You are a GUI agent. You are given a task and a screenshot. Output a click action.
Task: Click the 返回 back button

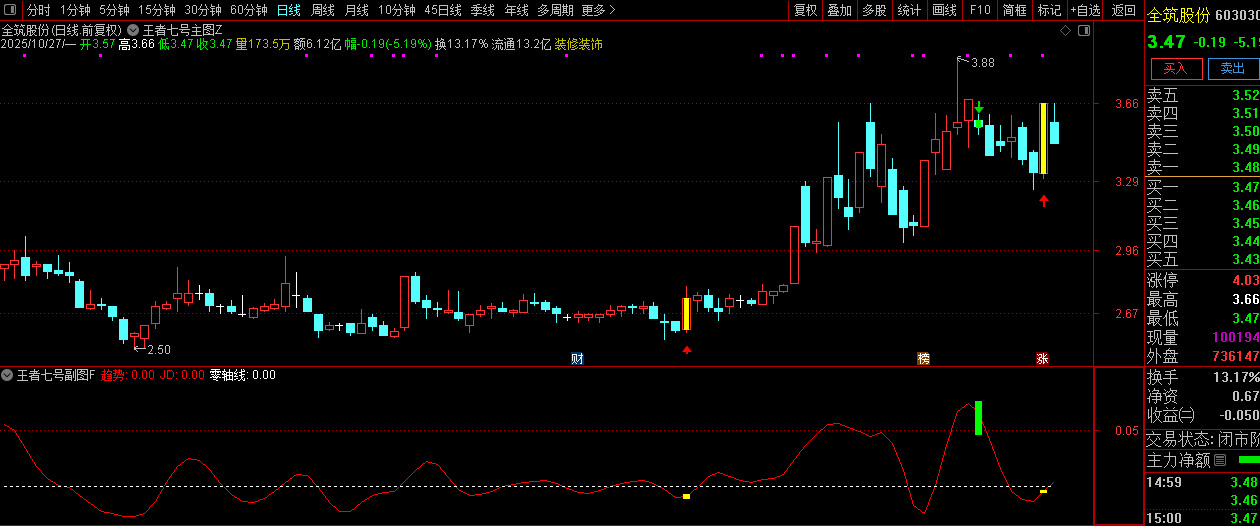click(1123, 10)
